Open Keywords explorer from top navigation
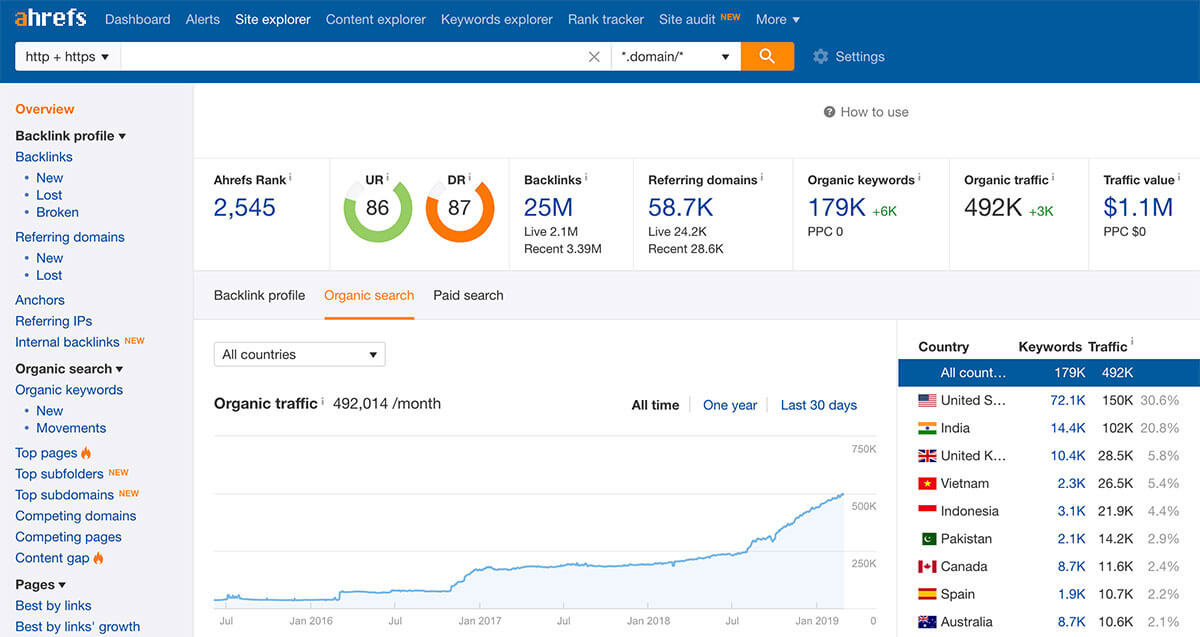Screen dimensions: 1200x637 [x=496, y=19]
